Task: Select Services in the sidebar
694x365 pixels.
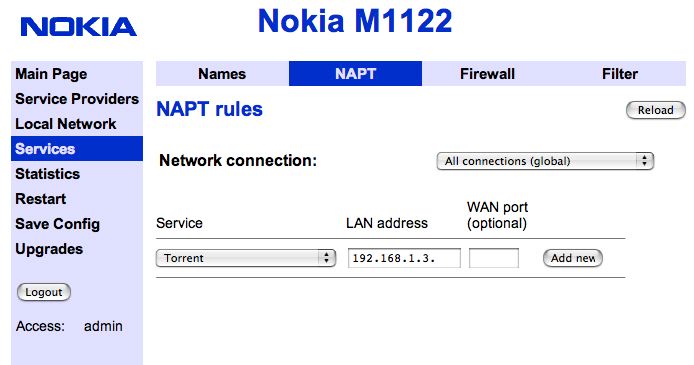Action: point(77,149)
